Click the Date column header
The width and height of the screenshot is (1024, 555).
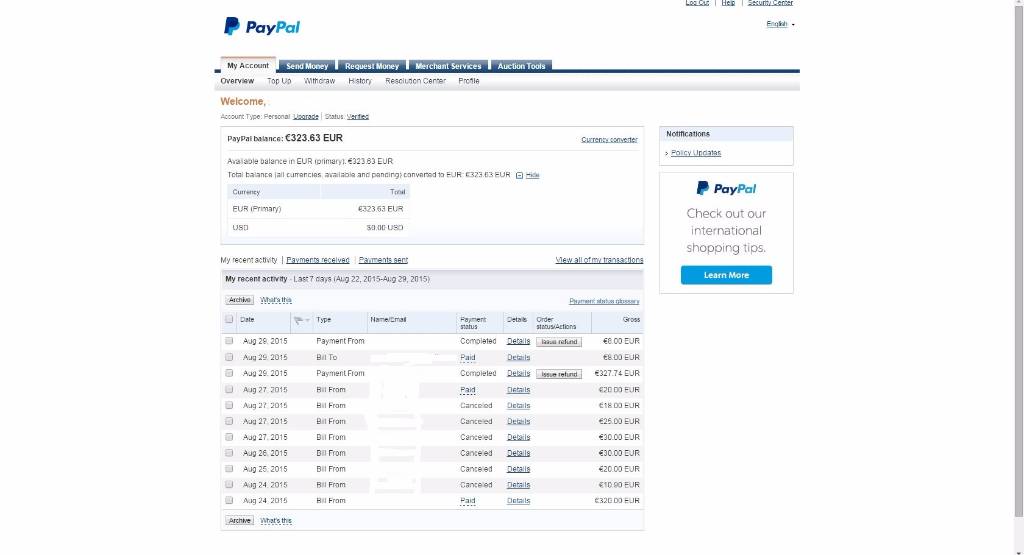(x=247, y=320)
